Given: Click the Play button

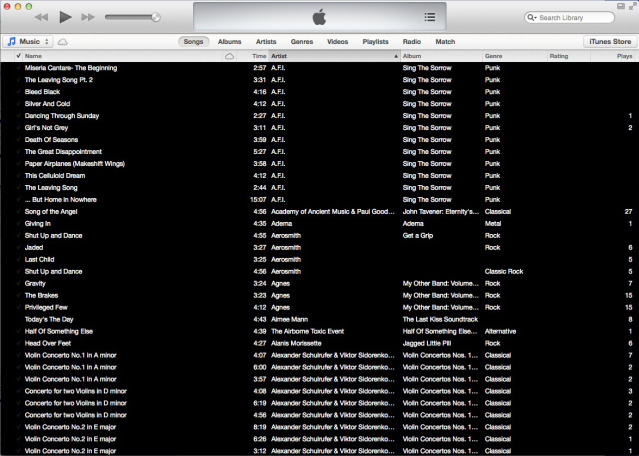Looking at the screenshot, I should 65,17.
